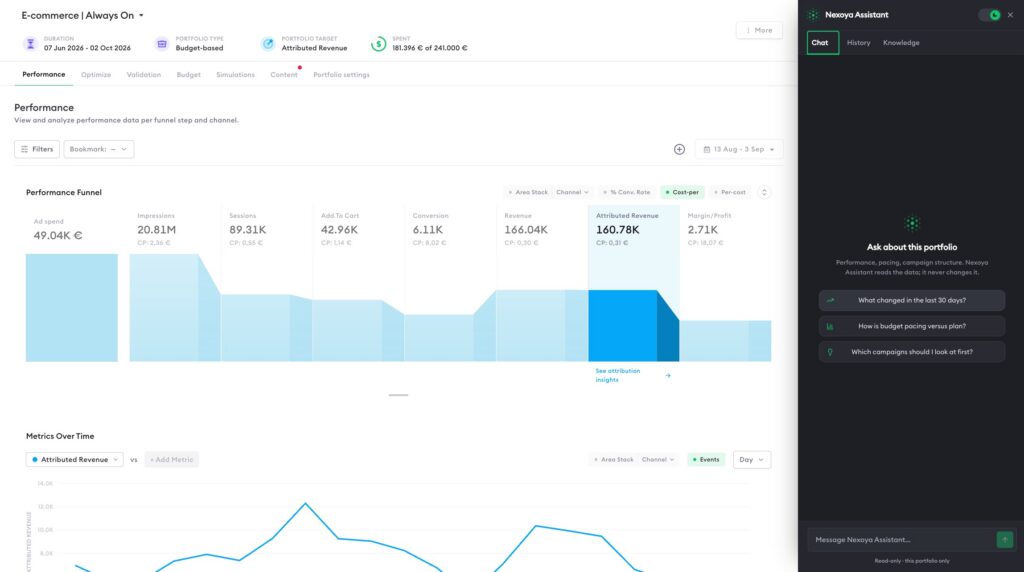Open the 13 Aug - 3 Sep date range picker
Screen dimensions: 1024x572
click(739, 149)
